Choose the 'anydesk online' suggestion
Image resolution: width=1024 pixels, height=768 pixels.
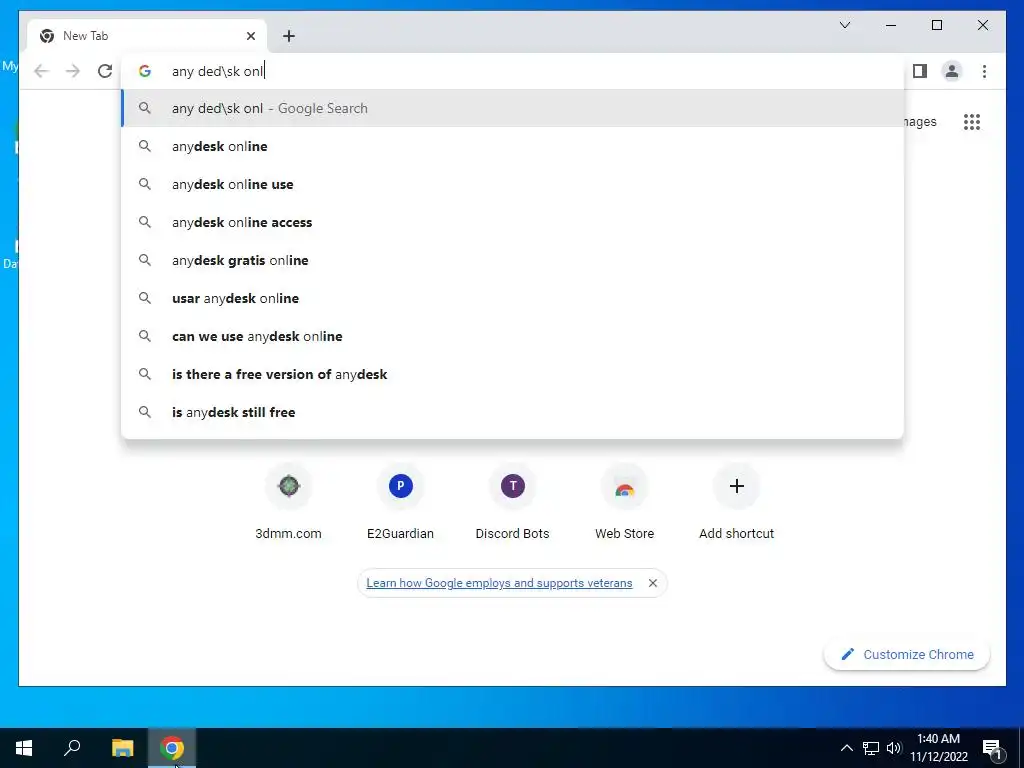[x=513, y=146]
